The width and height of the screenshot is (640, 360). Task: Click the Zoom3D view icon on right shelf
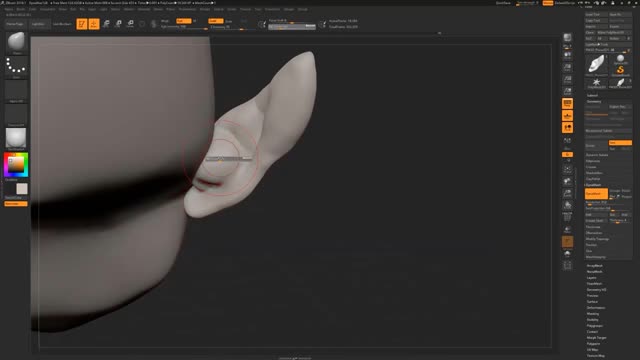pos(567,193)
